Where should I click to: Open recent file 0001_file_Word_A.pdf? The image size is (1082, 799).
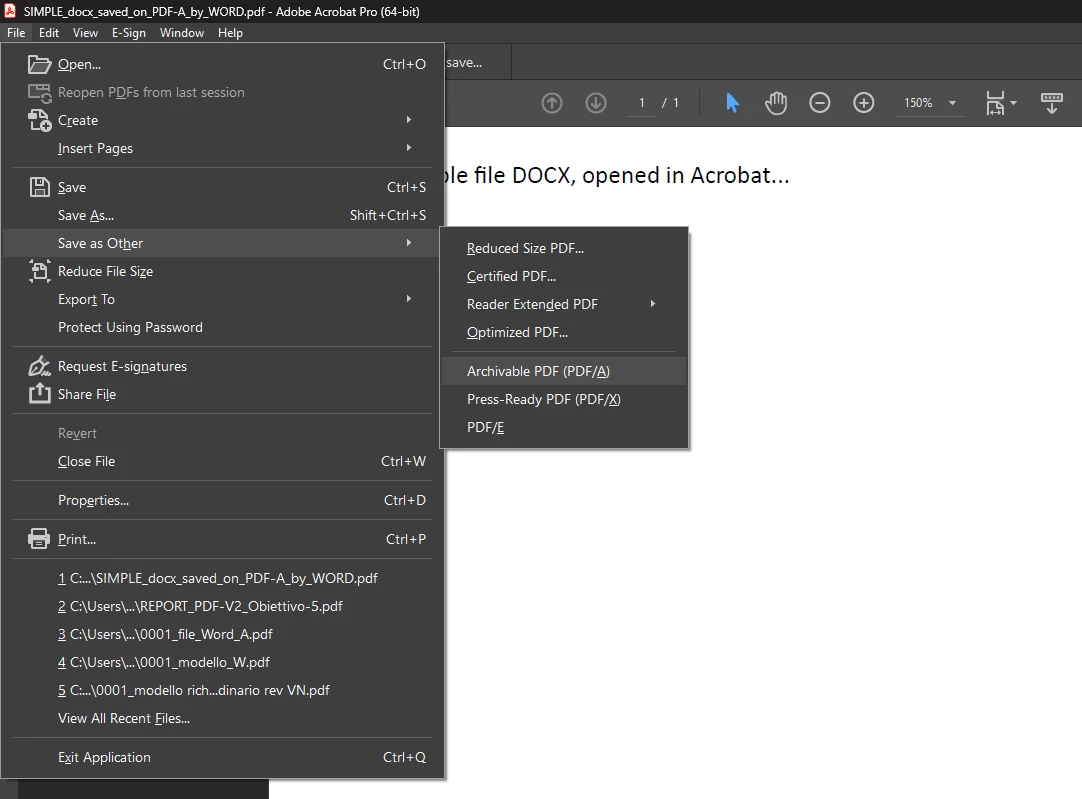tap(221, 634)
